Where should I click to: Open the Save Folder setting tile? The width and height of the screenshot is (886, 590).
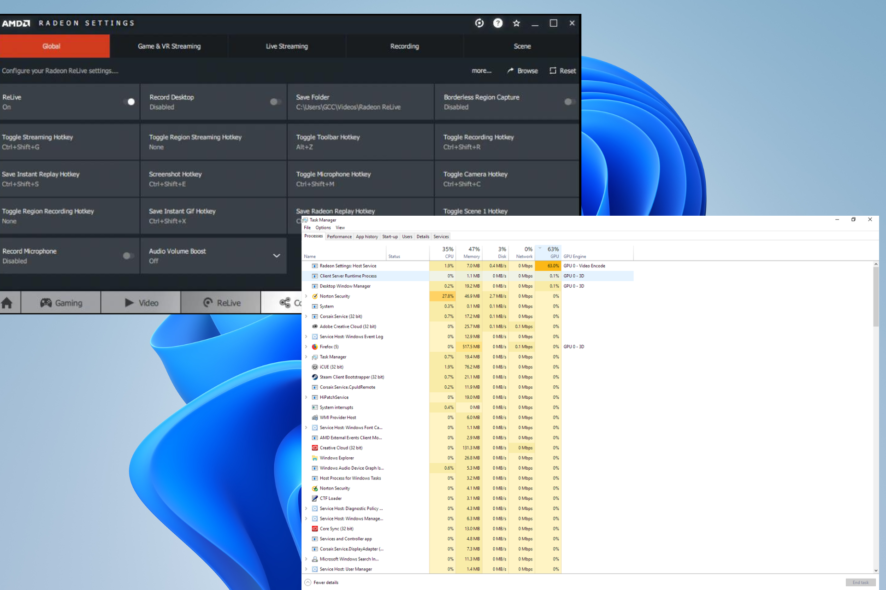click(361, 102)
